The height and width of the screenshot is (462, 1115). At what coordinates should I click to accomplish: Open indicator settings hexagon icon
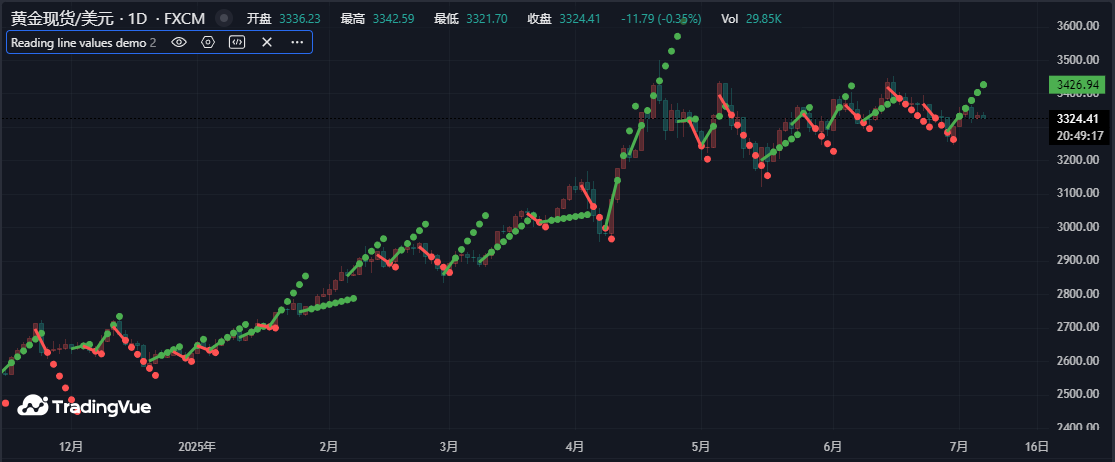[x=208, y=42]
